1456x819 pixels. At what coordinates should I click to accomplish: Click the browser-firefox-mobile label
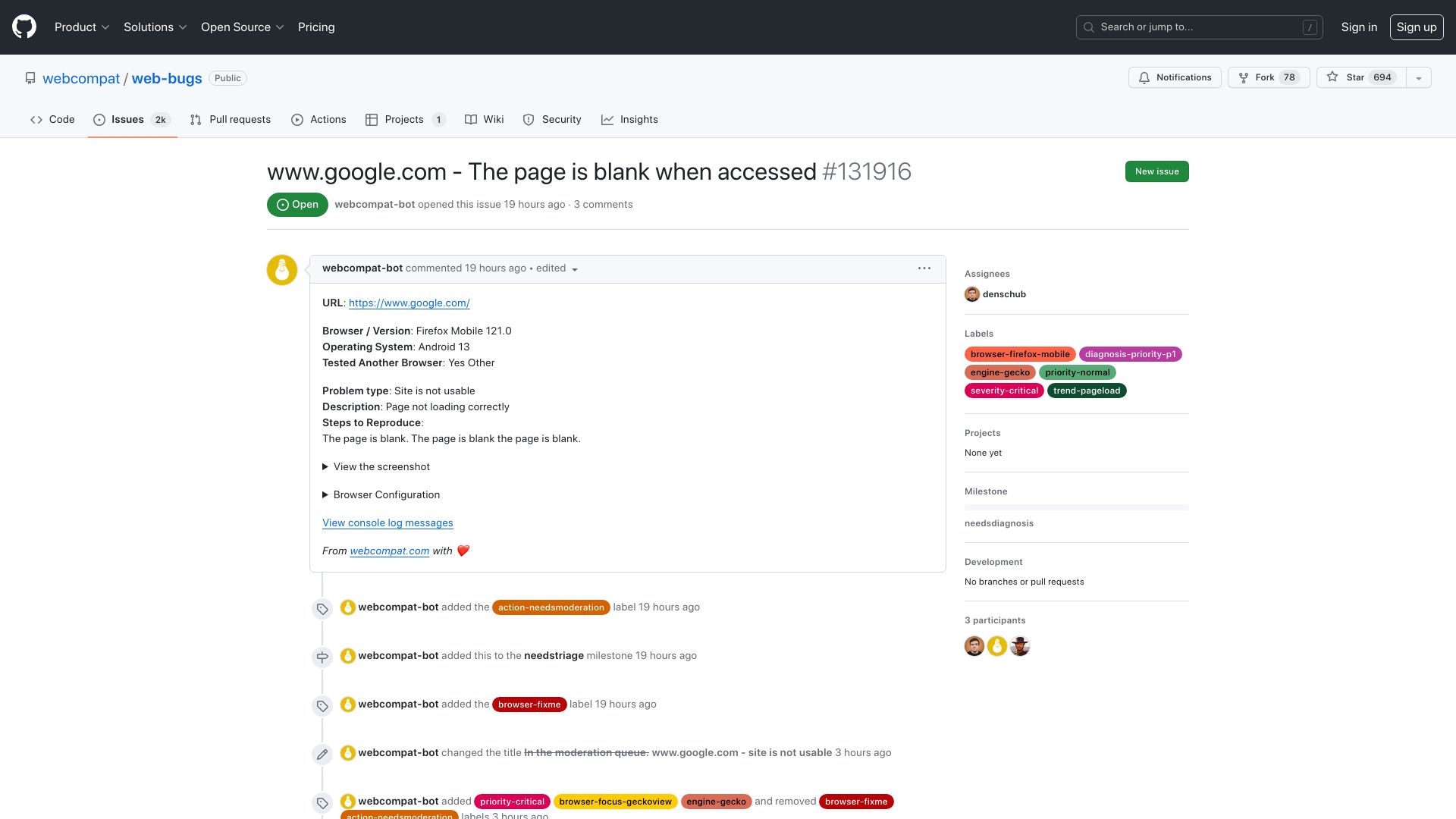(x=1020, y=355)
